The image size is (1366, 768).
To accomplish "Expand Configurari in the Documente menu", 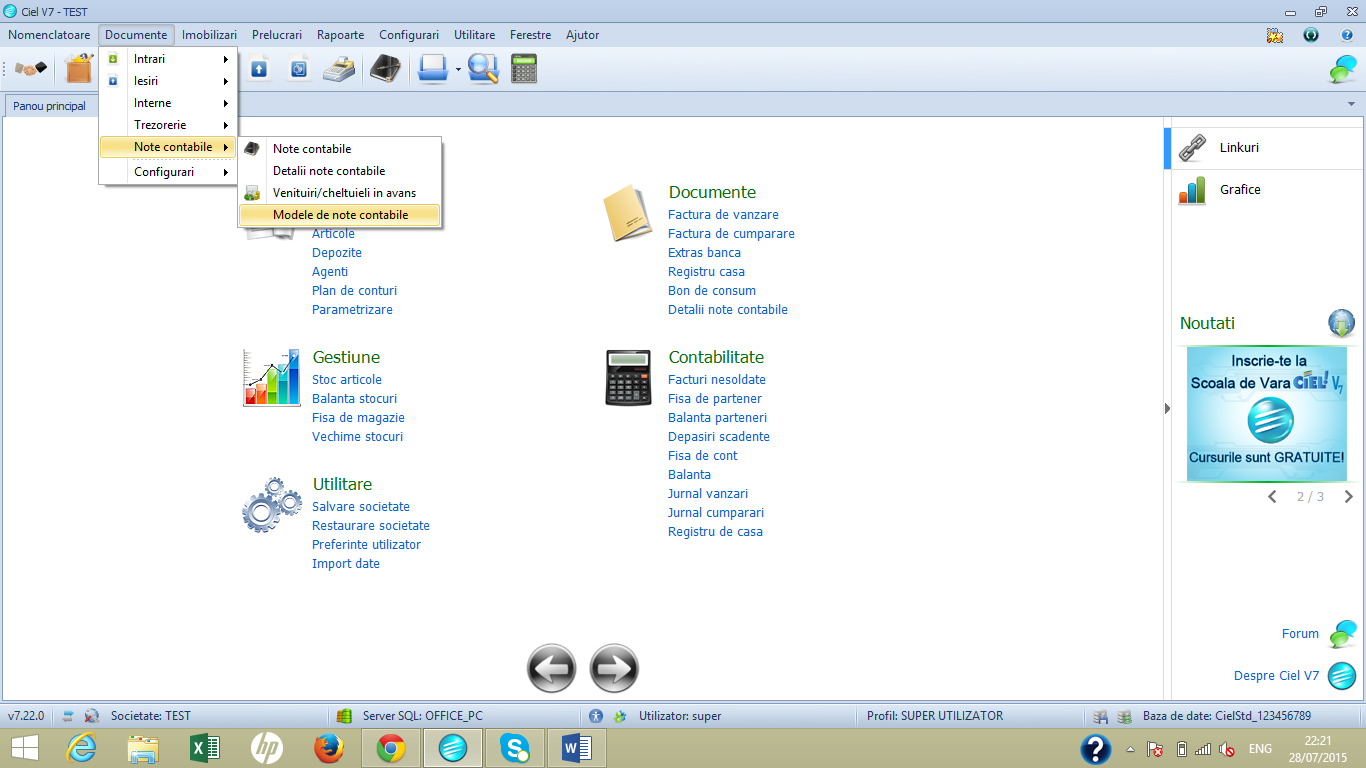I will pyautogui.click(x=168, y=172).
